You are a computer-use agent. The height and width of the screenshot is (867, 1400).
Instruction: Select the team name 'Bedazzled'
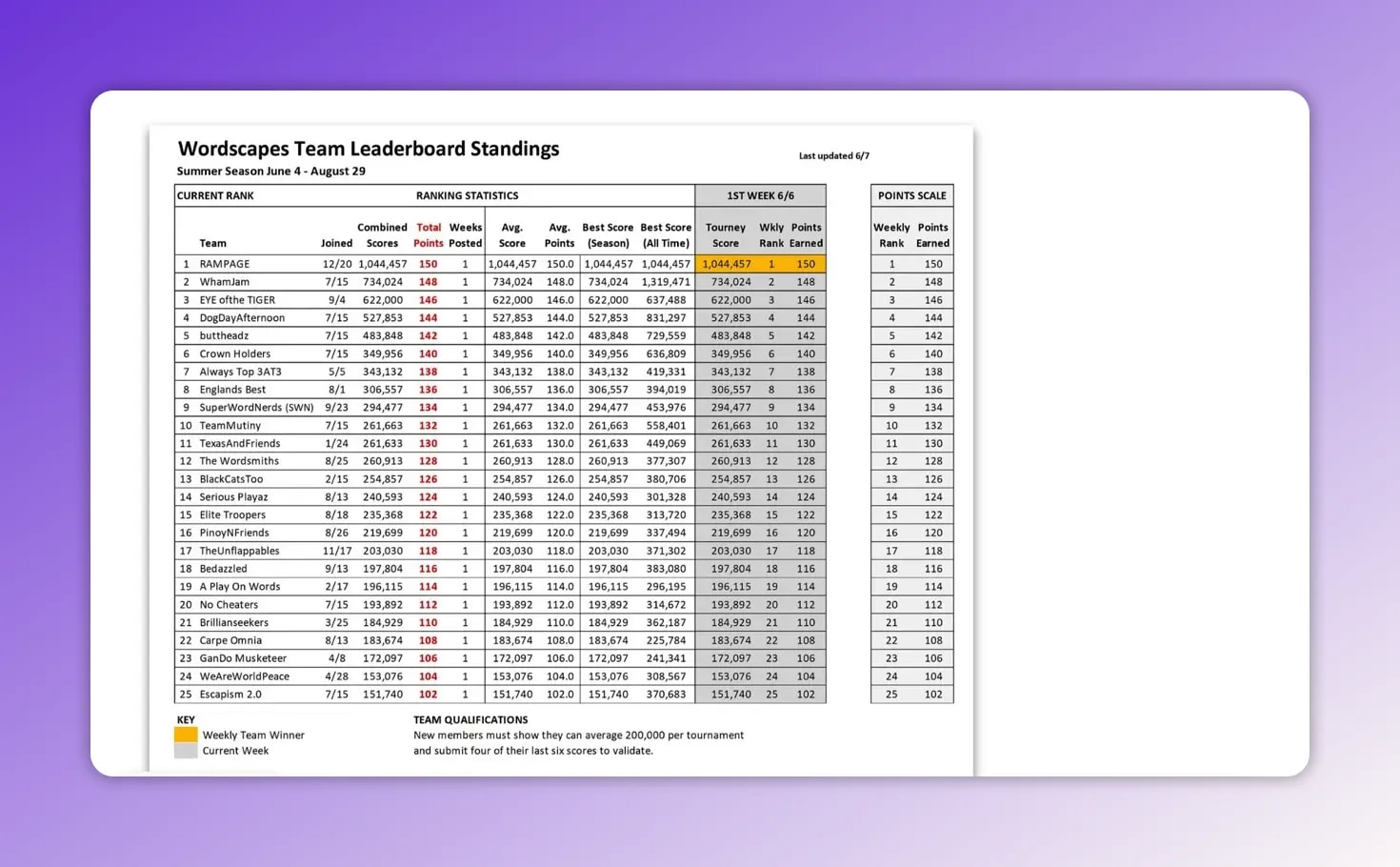(x=223, y=569)
